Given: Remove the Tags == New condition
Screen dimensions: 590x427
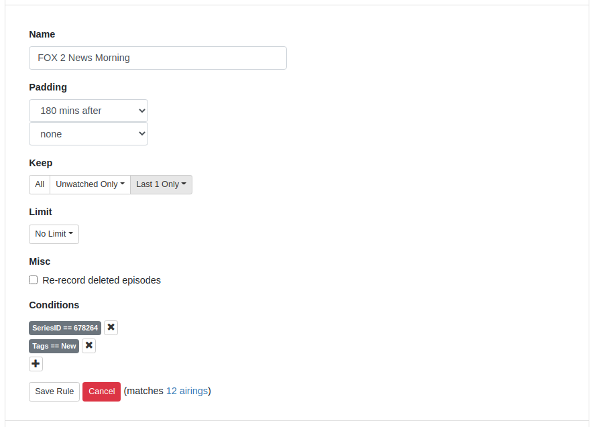Looking at the screenshot, I should click(x=89, y=345).
